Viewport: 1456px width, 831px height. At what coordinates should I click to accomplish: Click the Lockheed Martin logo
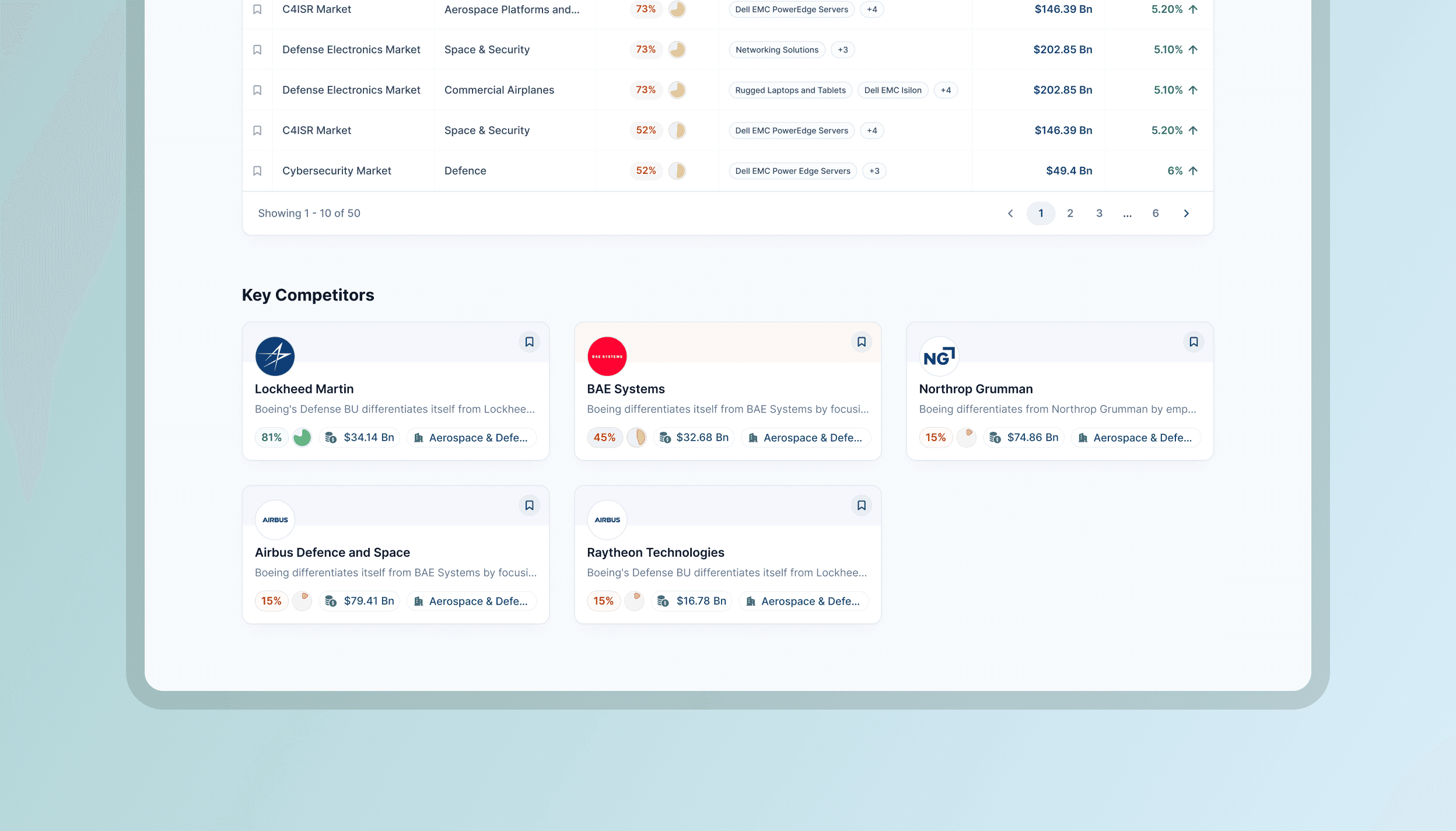point(275,357)
